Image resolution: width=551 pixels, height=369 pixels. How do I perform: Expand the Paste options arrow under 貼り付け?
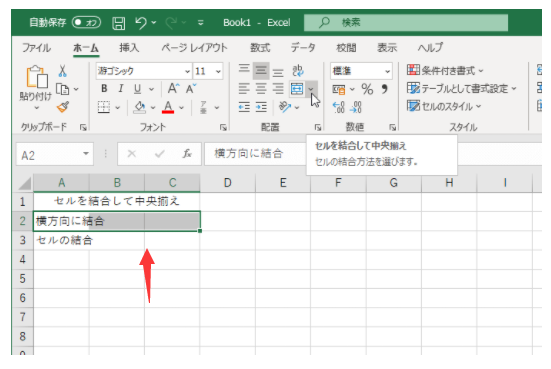tap(37, 108)
